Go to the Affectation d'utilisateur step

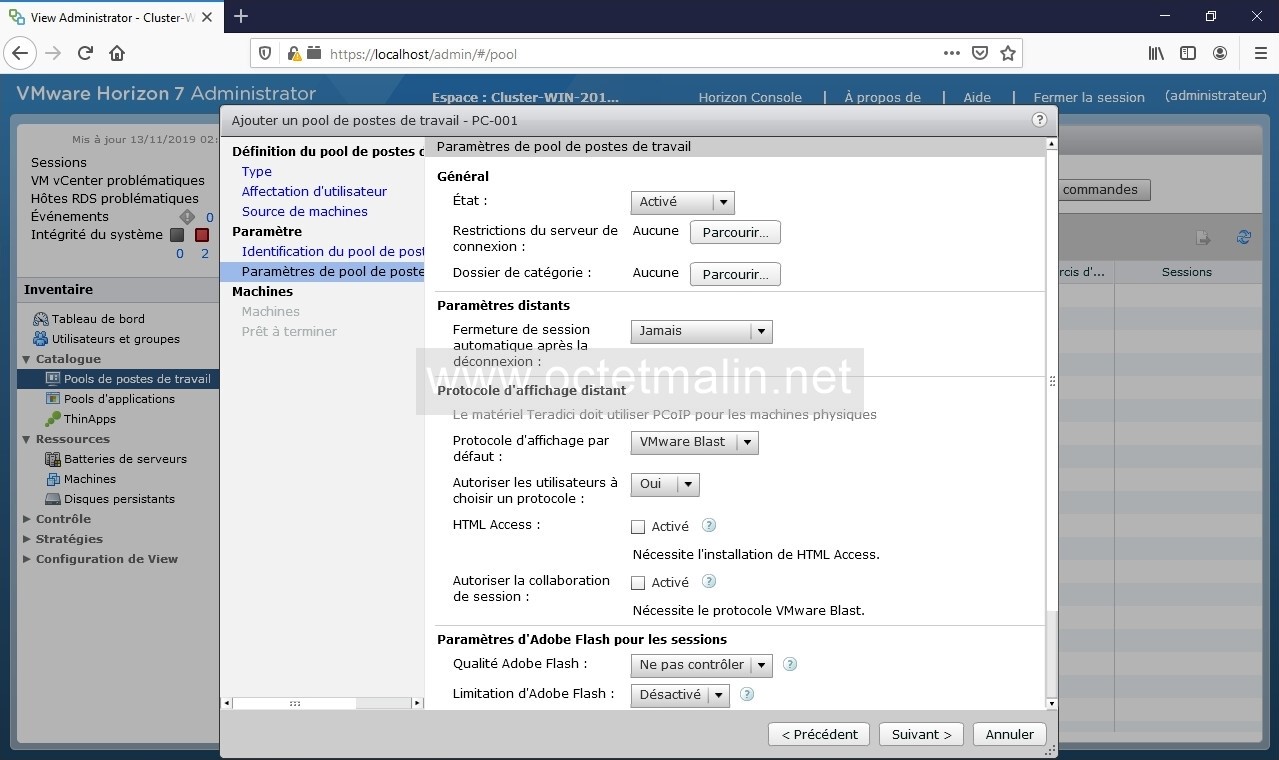coord(314,192)
